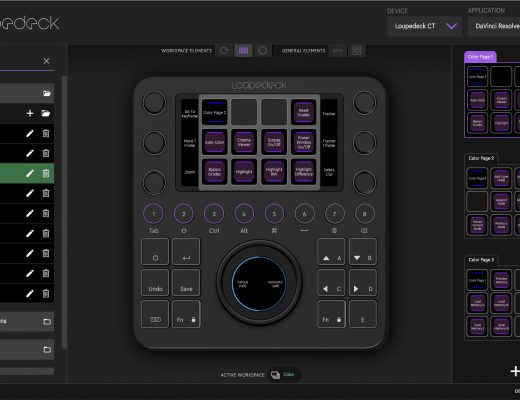Click the center wheel touchscreen
Image resolution: width=520 pixels, height=400 pixels.
click(259, 283)
